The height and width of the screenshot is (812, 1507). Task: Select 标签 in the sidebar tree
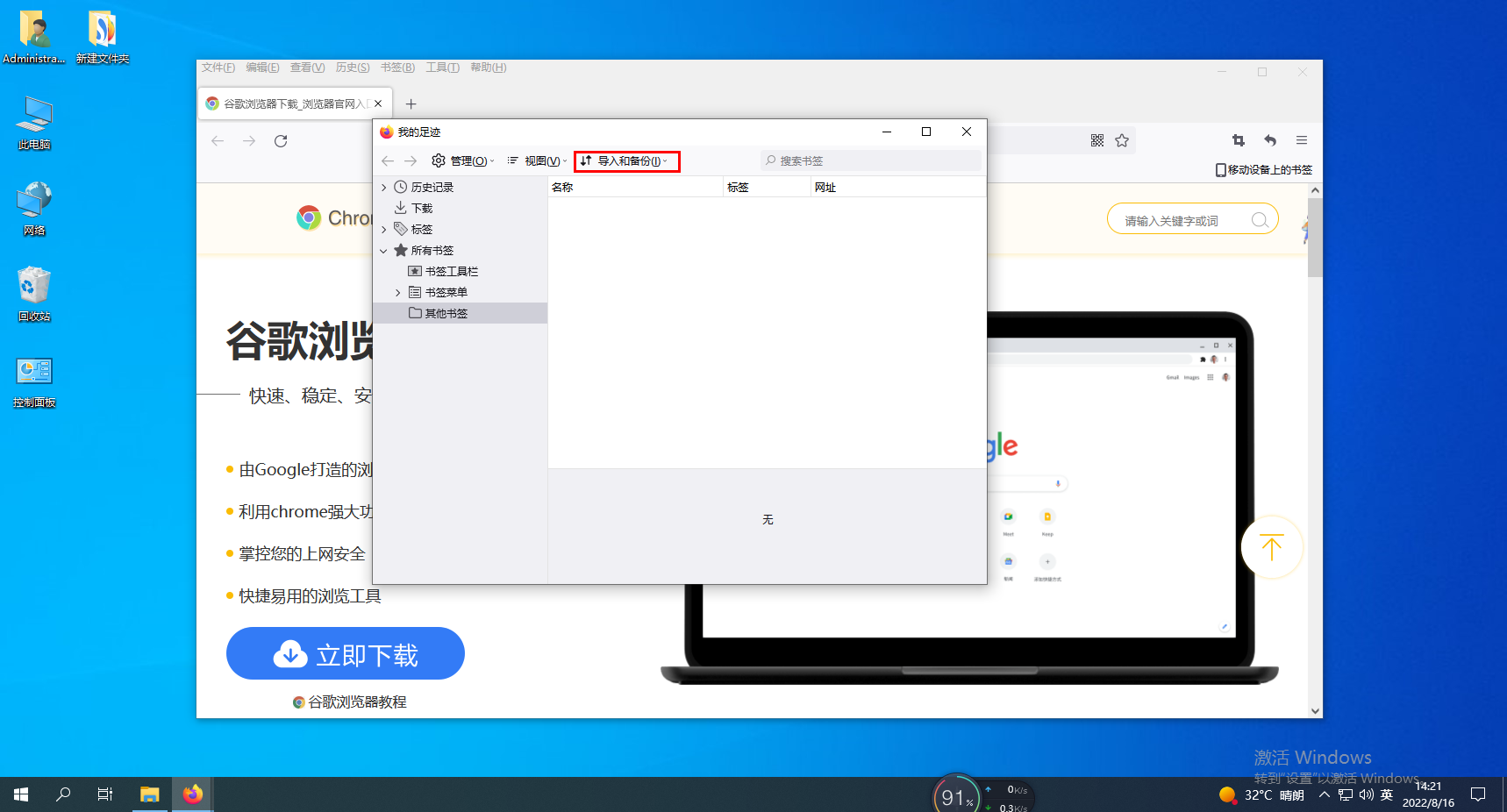pyautogui.click(x=421, y=230)
